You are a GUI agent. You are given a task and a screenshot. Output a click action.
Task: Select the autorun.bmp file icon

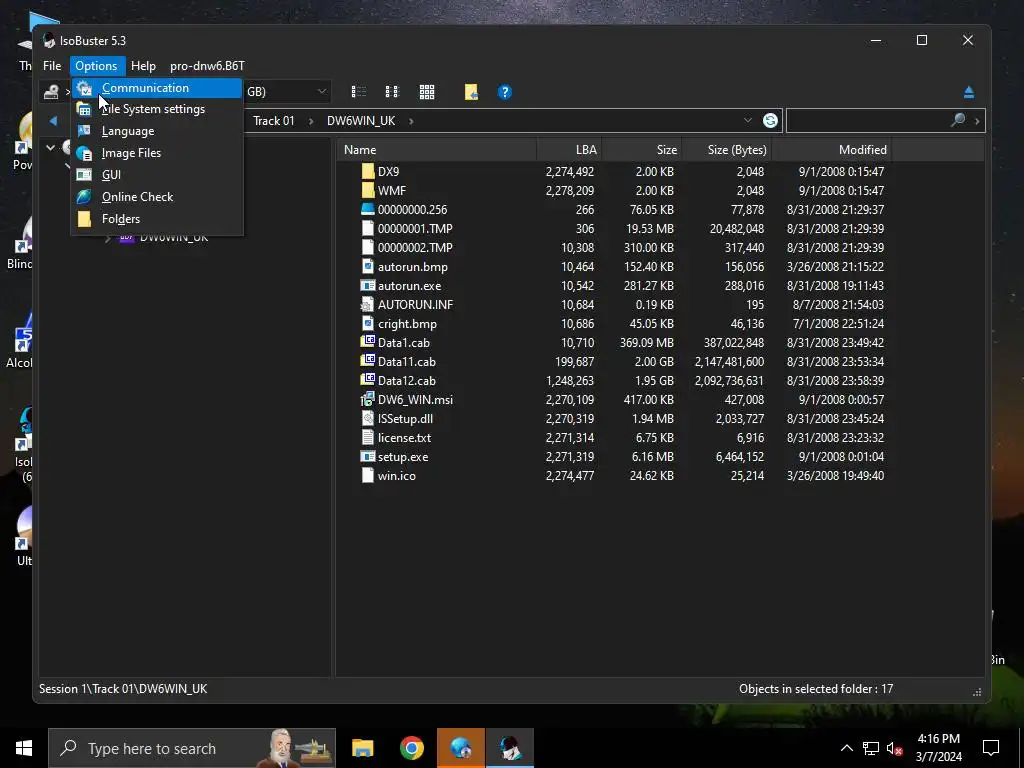point(368,266)
